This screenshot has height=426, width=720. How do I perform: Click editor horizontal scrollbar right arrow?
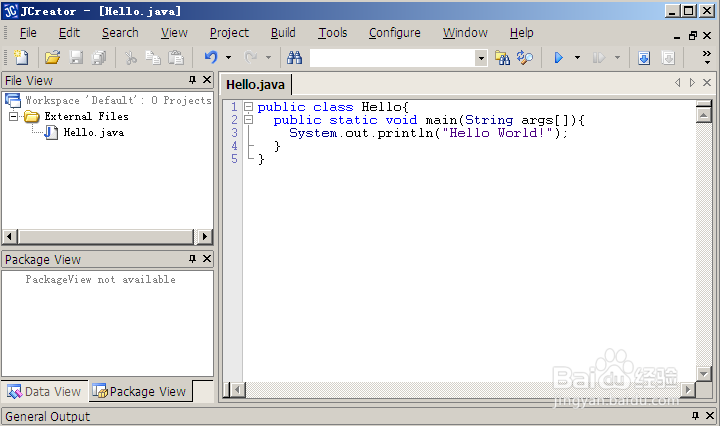(687, 390)
